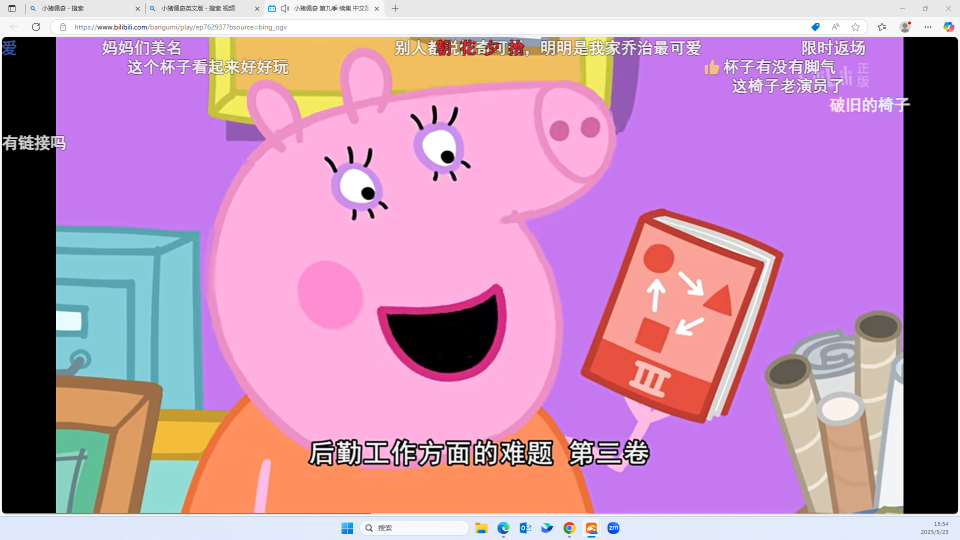This screenshot has height=540, width=960.
Task: Restore down the Edge window
Action: click(x=925, y=9)
